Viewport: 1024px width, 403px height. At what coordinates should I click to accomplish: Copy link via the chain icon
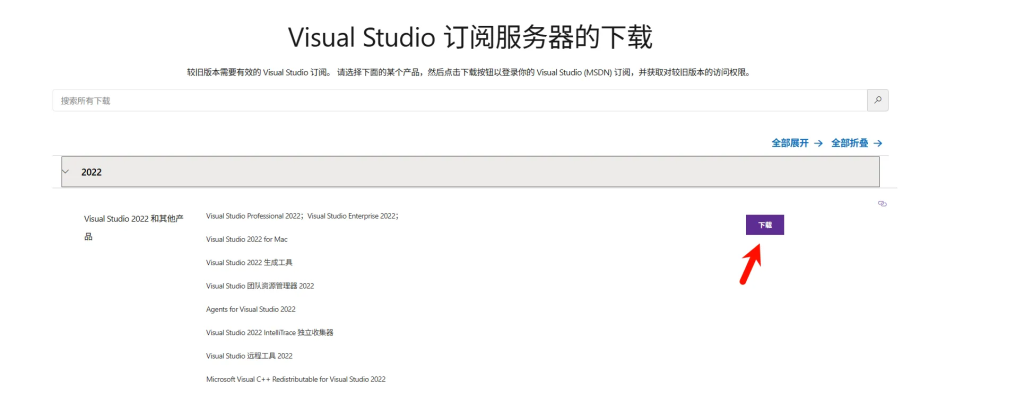point(882,204)
